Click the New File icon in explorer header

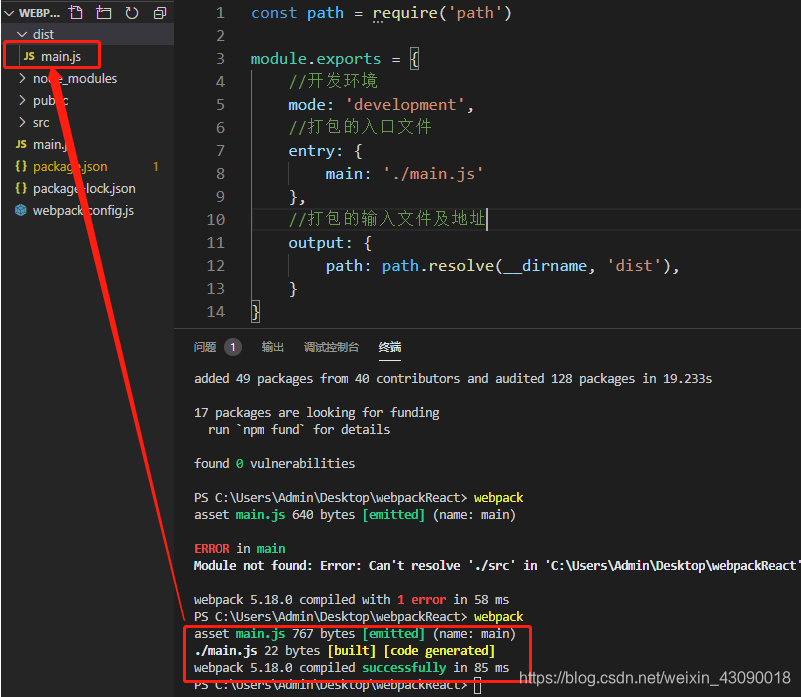[x=76, y=13]
